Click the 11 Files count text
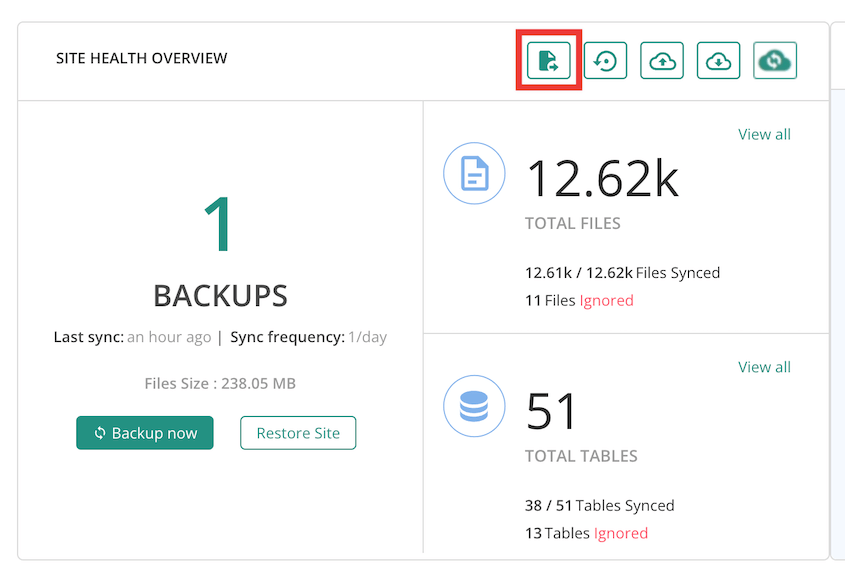 coord(550,300)
